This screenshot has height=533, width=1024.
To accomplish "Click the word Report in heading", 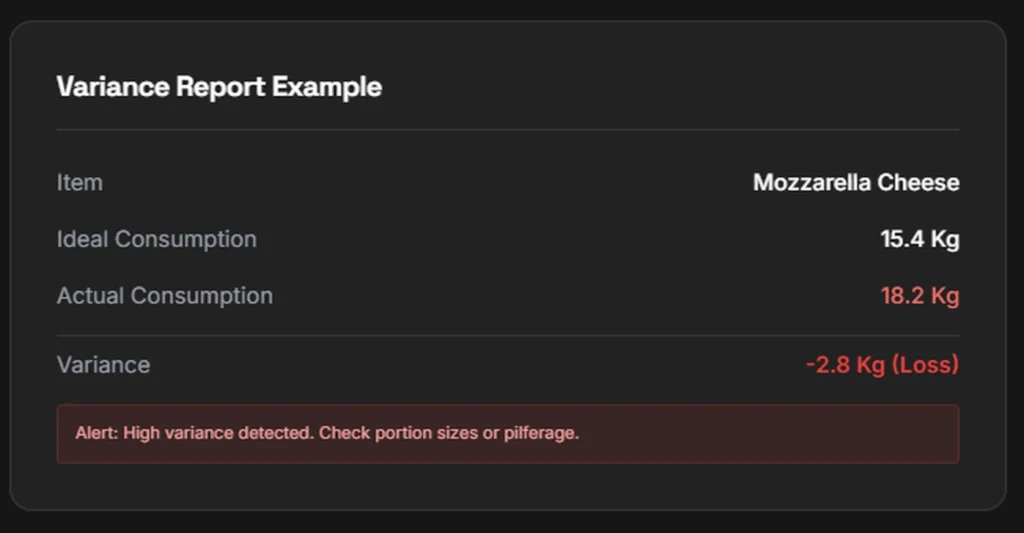I will coord(221,87).
